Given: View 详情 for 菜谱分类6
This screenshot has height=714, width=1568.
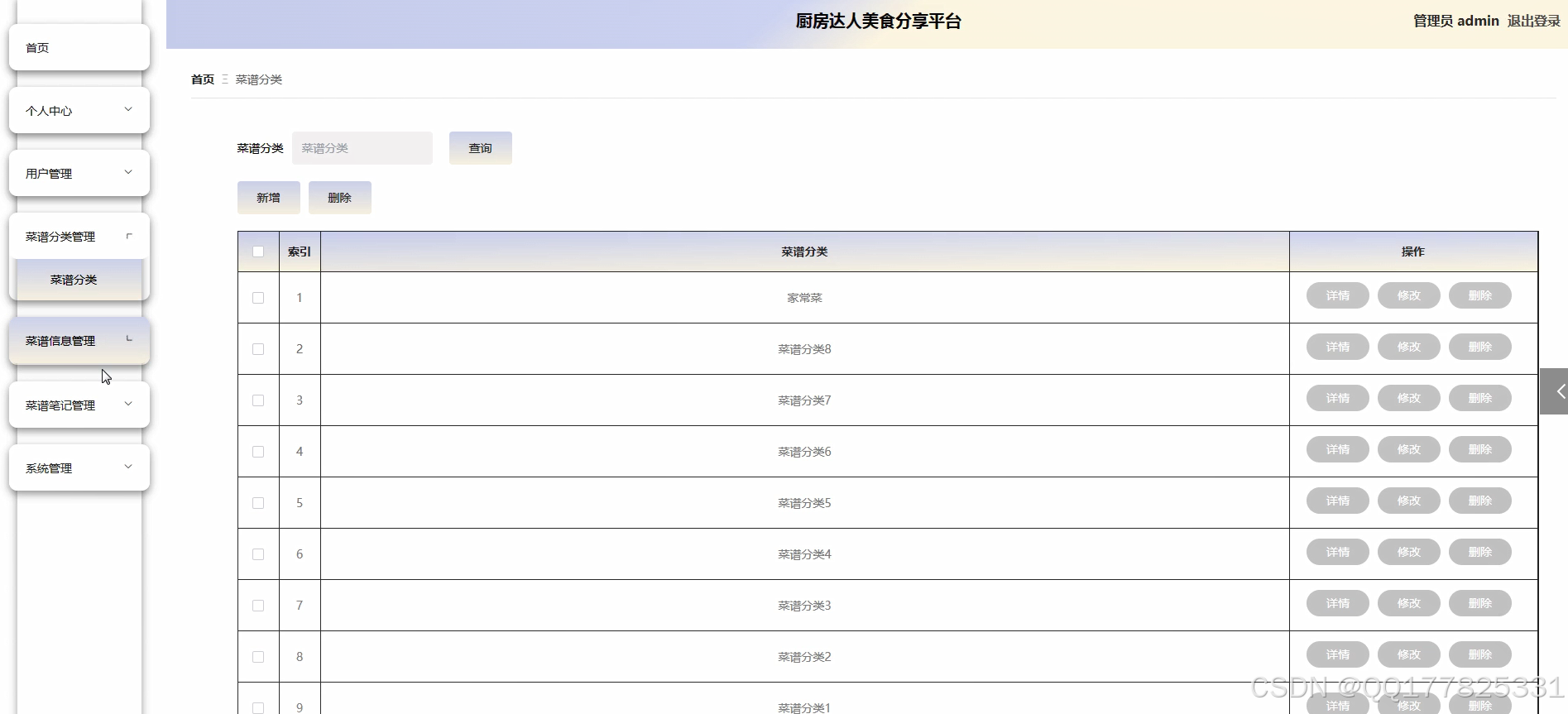Looking at the screenshot, I should click(1338, 449).
